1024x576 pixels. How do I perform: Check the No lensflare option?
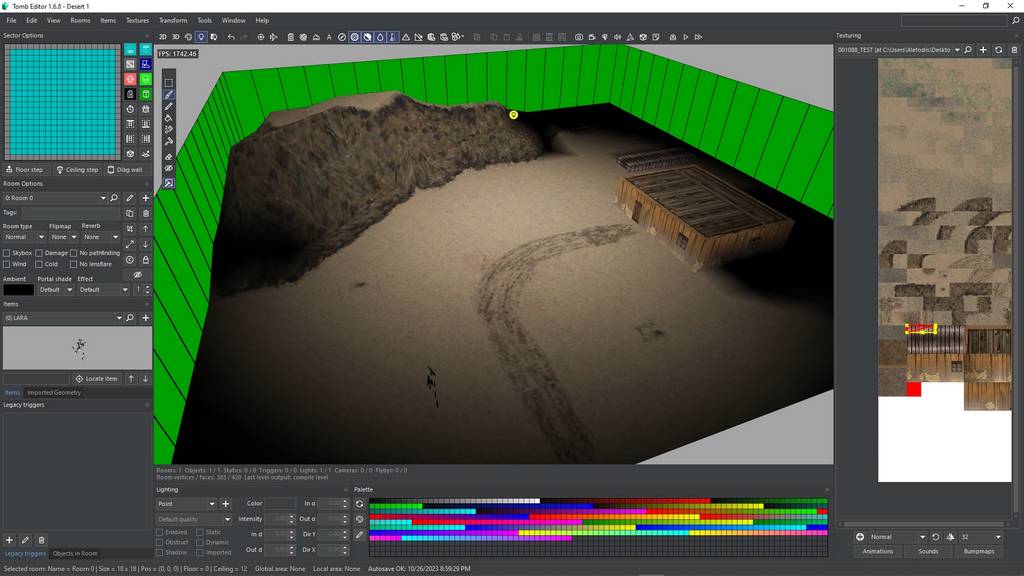74,264
